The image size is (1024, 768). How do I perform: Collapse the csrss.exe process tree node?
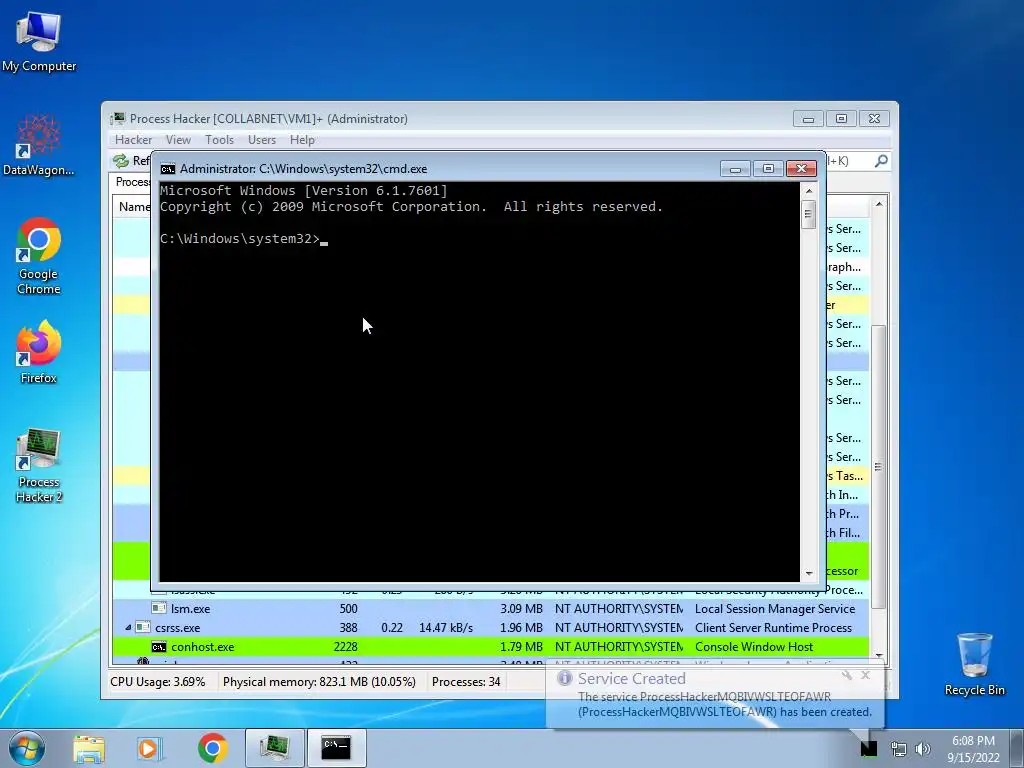pos(128,628)
